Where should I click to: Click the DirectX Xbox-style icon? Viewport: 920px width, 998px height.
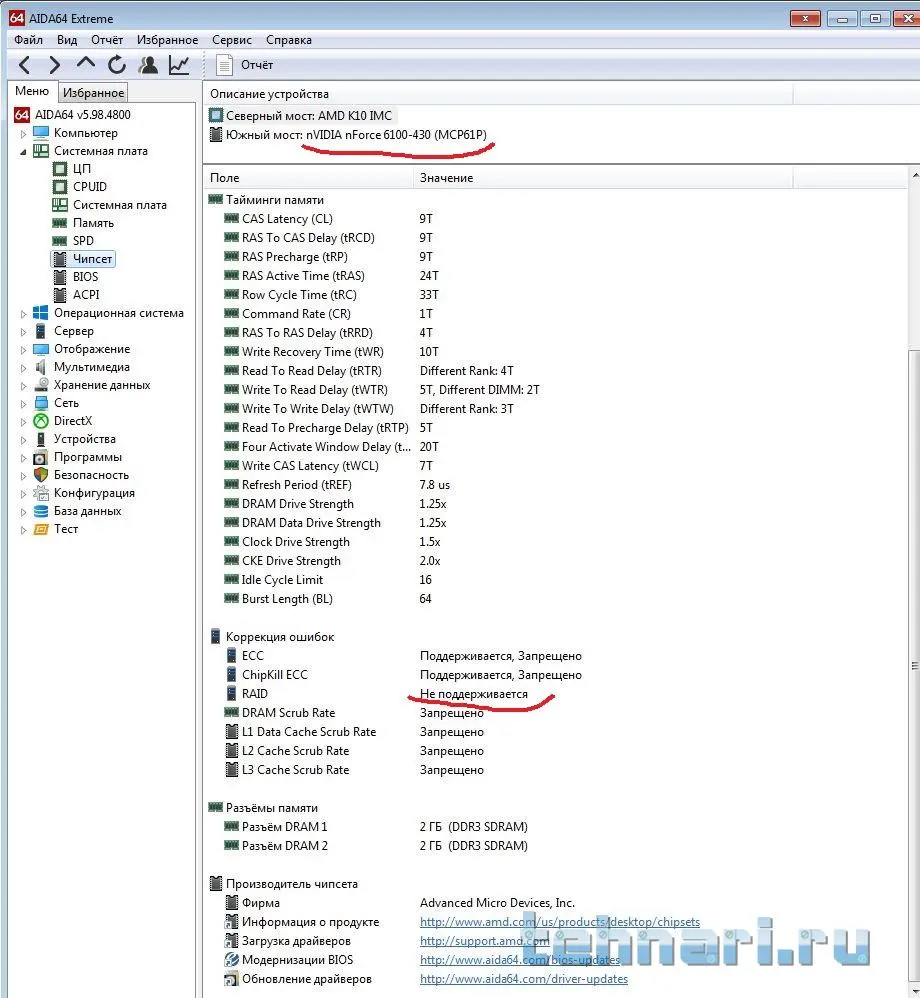[x=41, y=421]
